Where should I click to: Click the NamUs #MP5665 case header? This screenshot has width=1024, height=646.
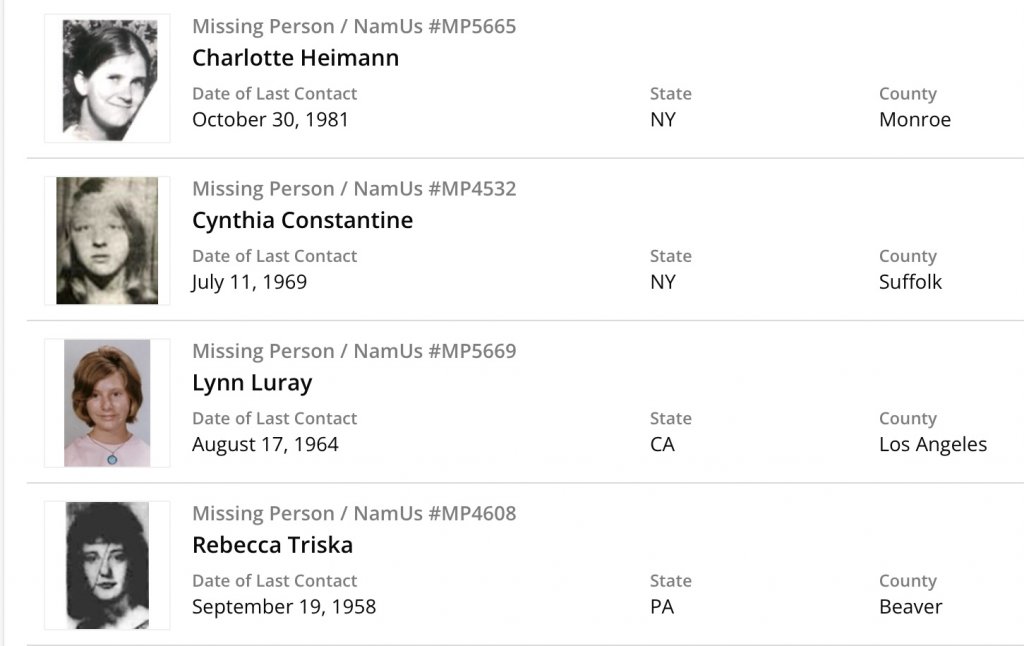[x=354, y=27]
